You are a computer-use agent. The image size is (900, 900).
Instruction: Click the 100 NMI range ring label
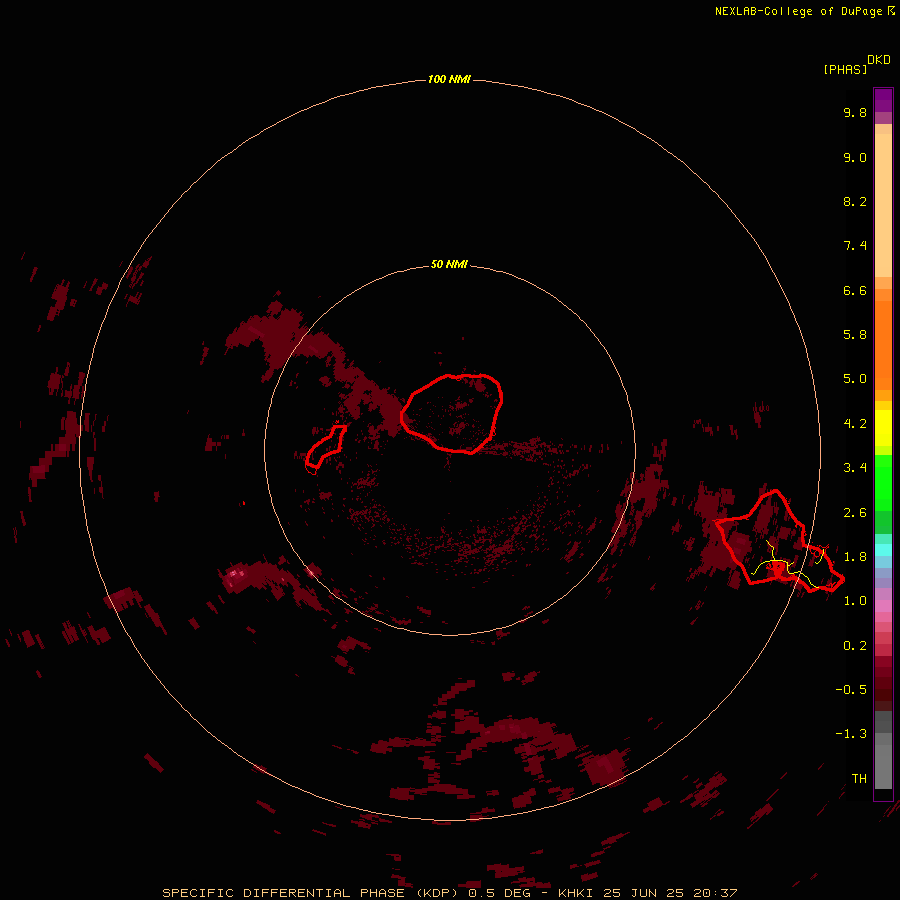click(449, 79)
